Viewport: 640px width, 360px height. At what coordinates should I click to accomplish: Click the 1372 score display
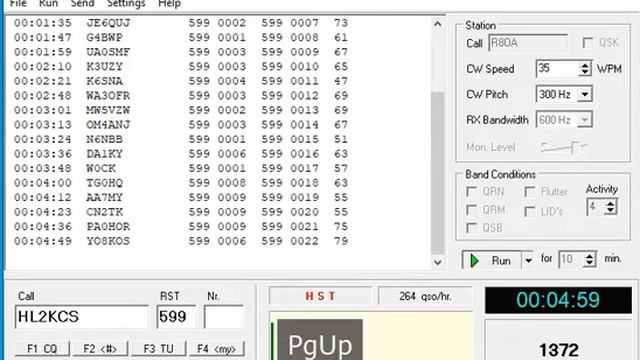[x=558, y=350]
